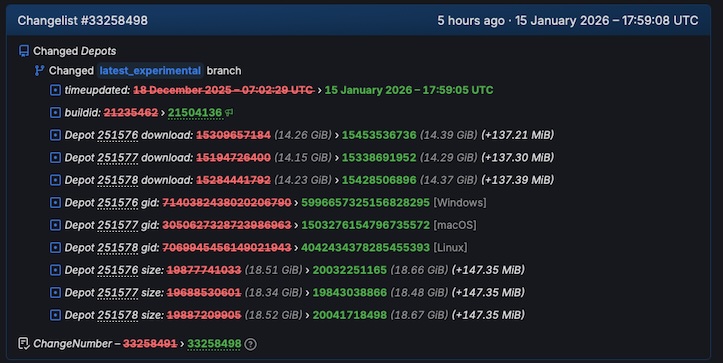
Task: Click old size value 19877741033
Action: [x=204, y=270]
